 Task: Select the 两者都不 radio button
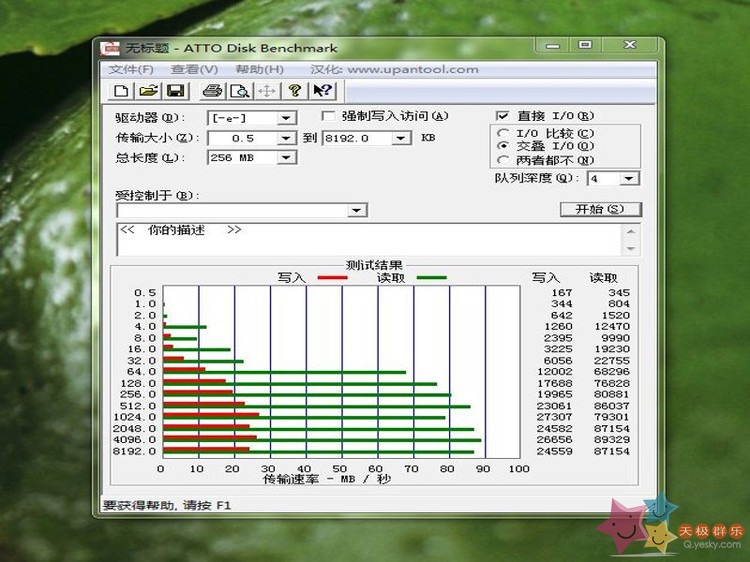tap(503, 160)
